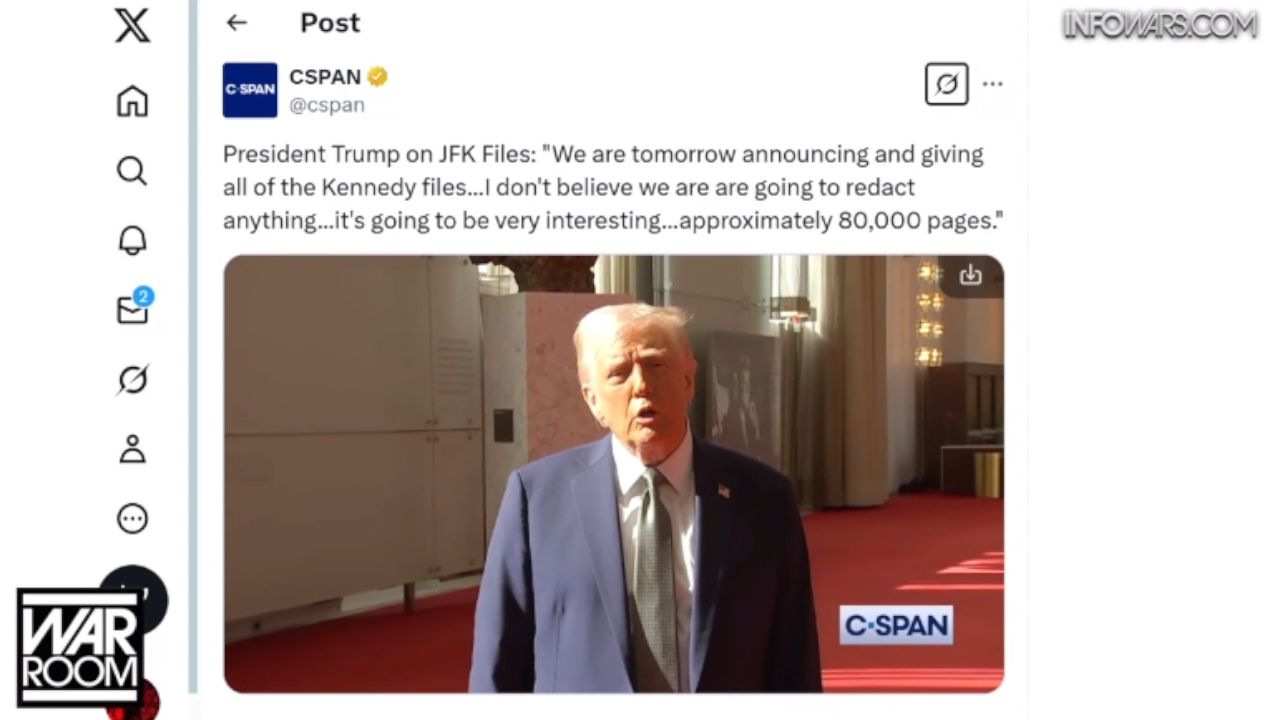Open the @cspan handle link
Image resolution: width=1280 pixels, height=720 pixels.
pyautogui.click(x=327, y=104)
